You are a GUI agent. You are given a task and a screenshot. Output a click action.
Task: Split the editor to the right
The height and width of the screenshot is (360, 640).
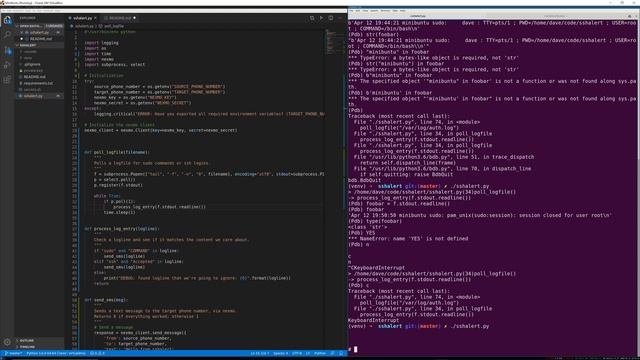pos(331,18)
